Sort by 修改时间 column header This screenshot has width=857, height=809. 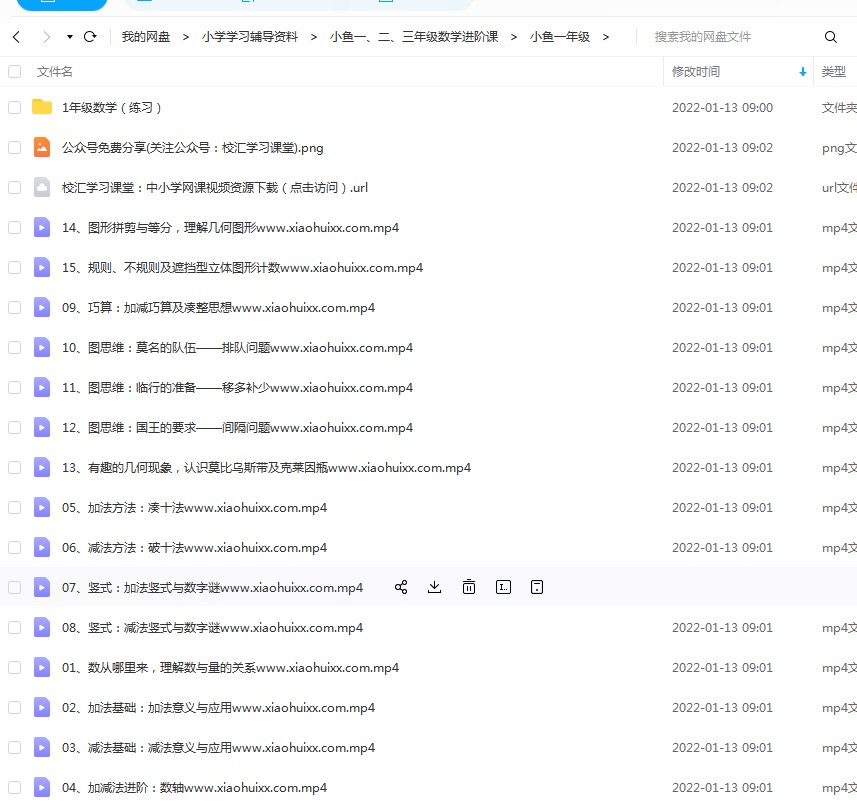(696, 72)
